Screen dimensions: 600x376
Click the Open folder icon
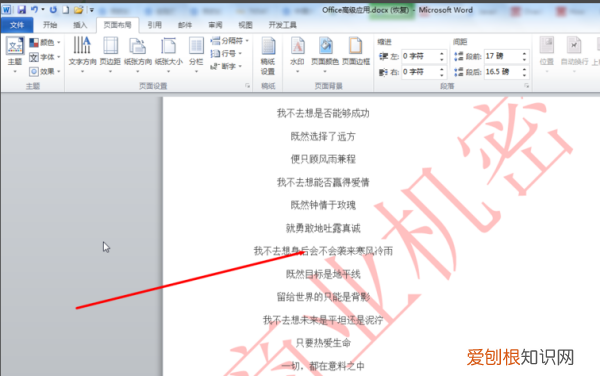pos(78,10)
